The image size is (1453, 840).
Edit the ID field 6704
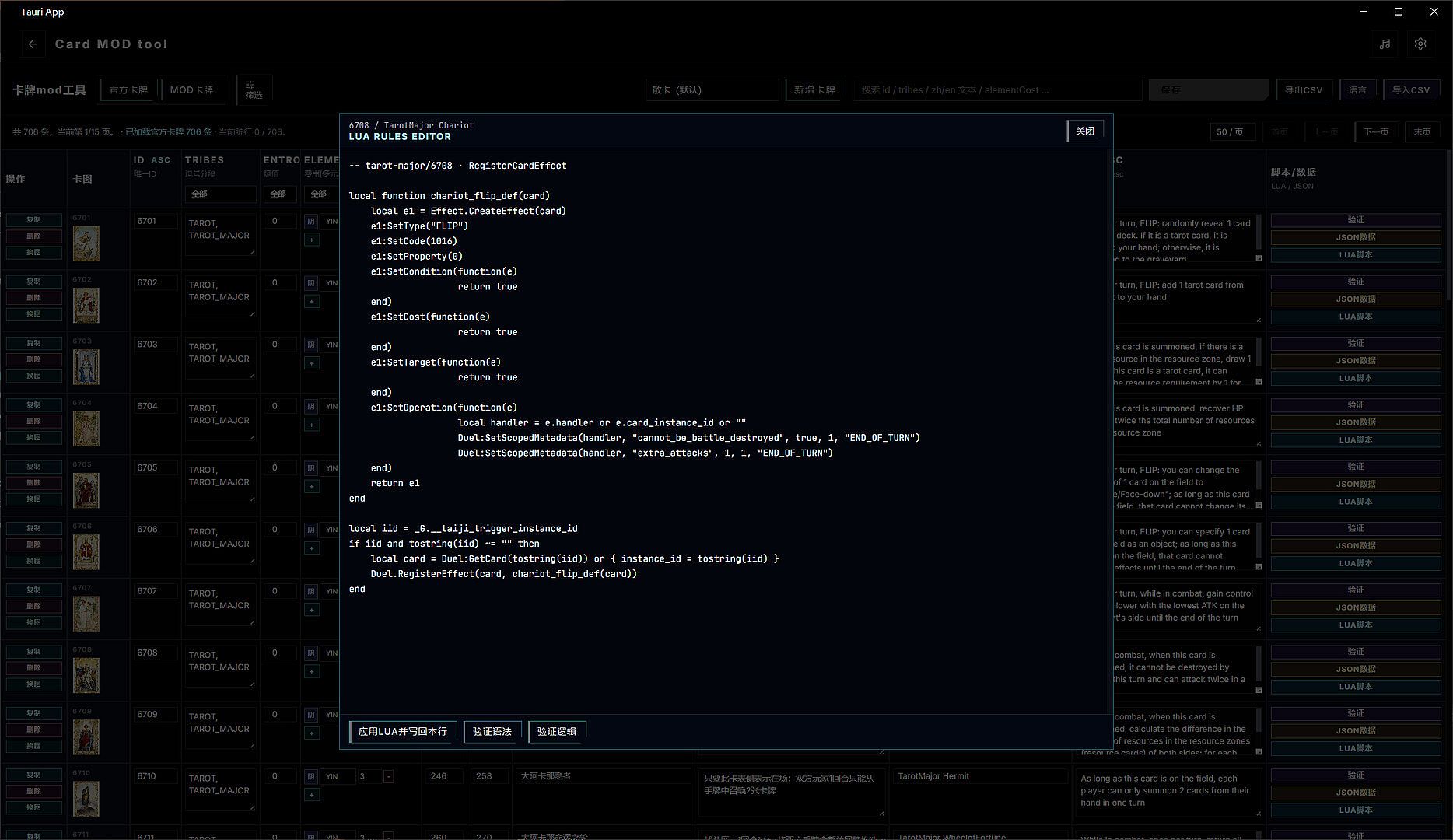point(156,406)
